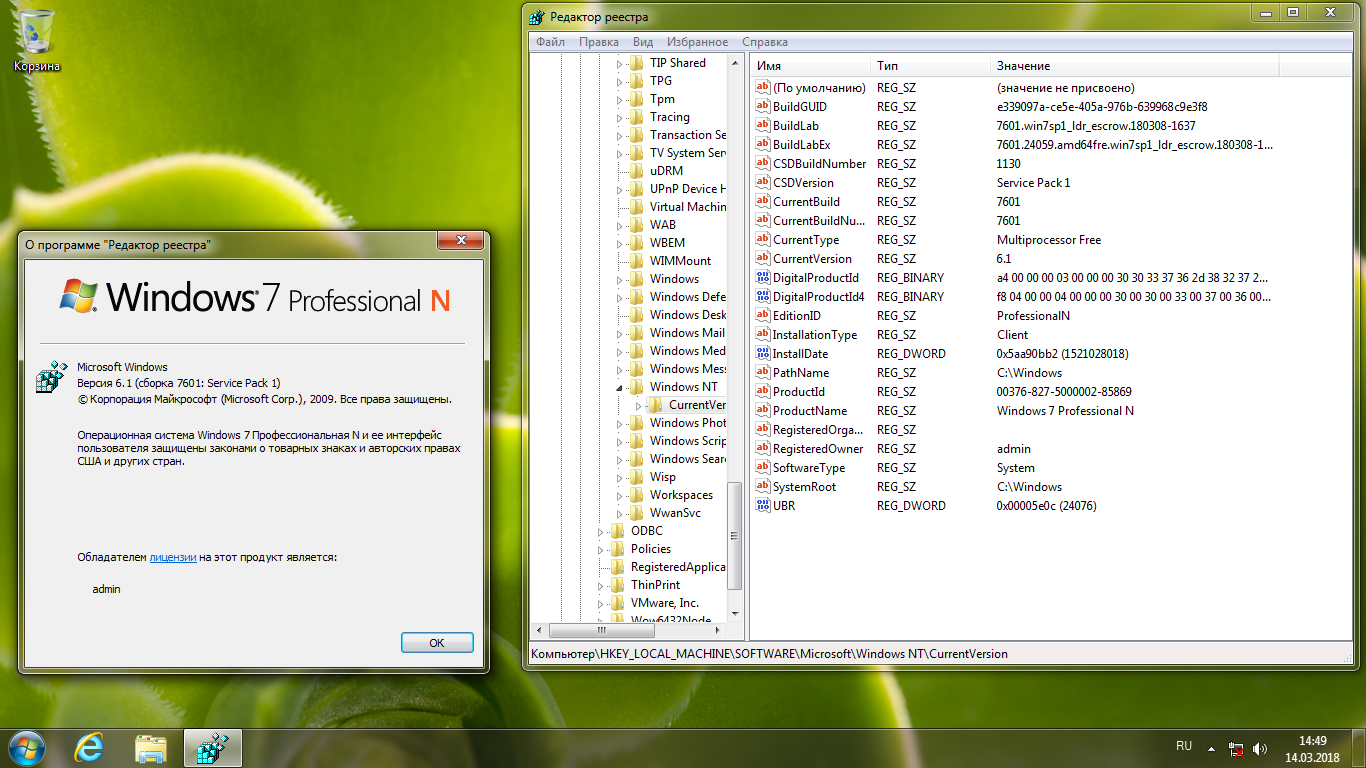Launch Internet Explorer from the taskbar
Screen dimensions: 1366x768
pos(89,748)
